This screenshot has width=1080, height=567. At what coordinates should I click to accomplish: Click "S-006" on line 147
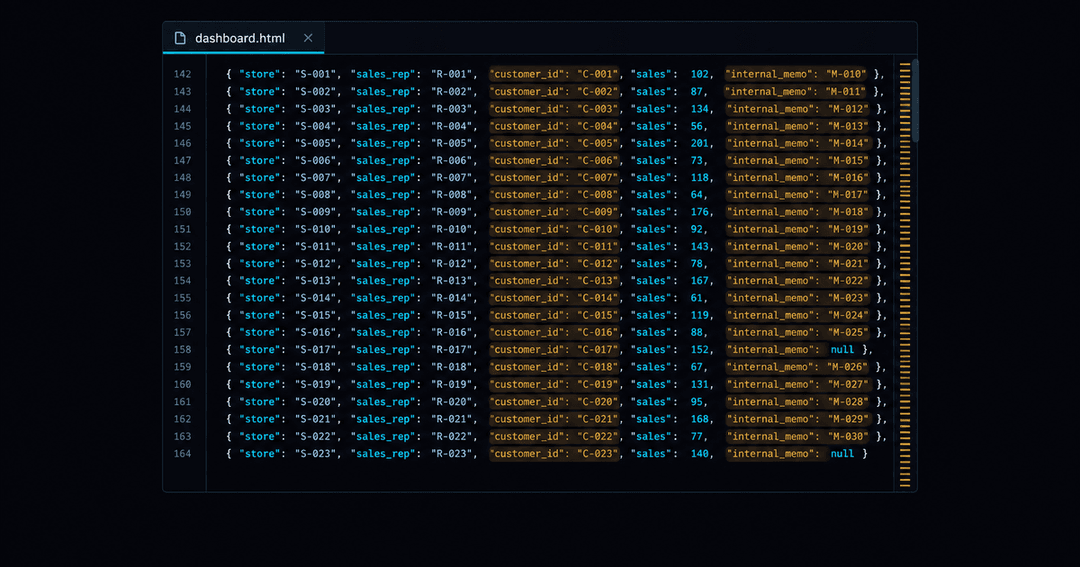(315, 161)
